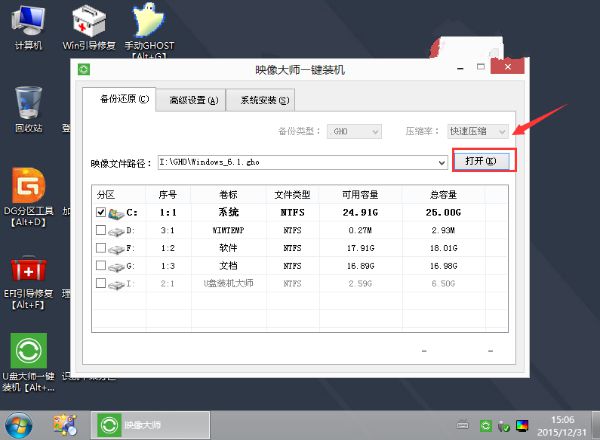Expand the 映像文件路径 path dropdown
This screenshot has height=440, width=600.
441,162
